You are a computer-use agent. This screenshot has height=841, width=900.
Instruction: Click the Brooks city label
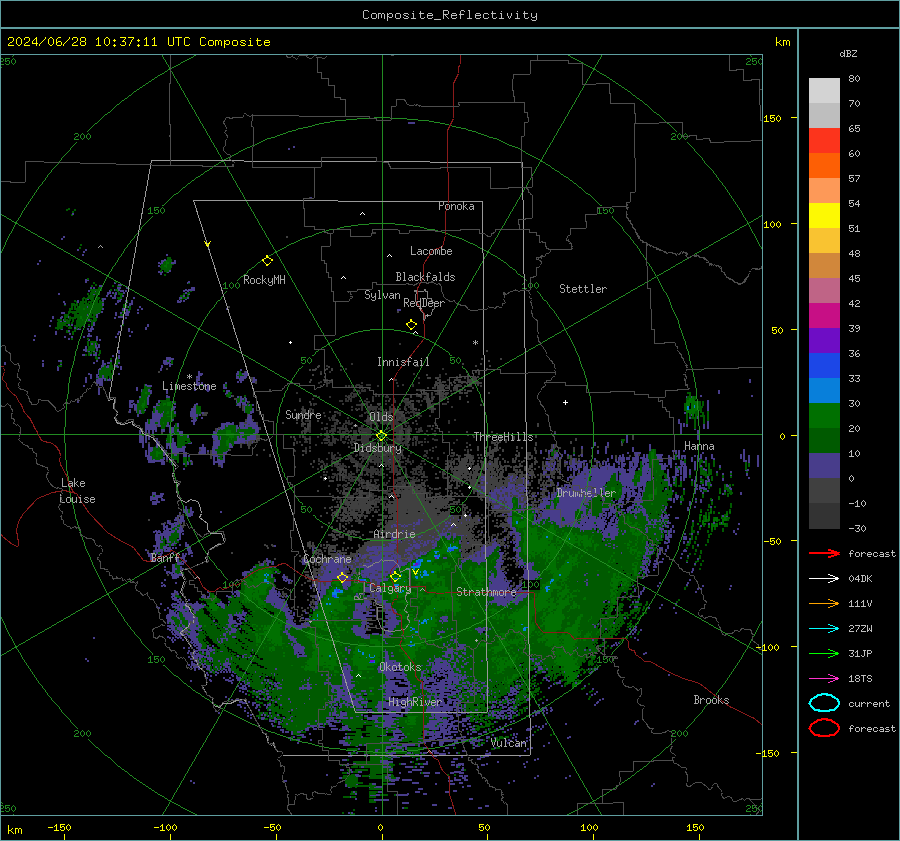711,700
